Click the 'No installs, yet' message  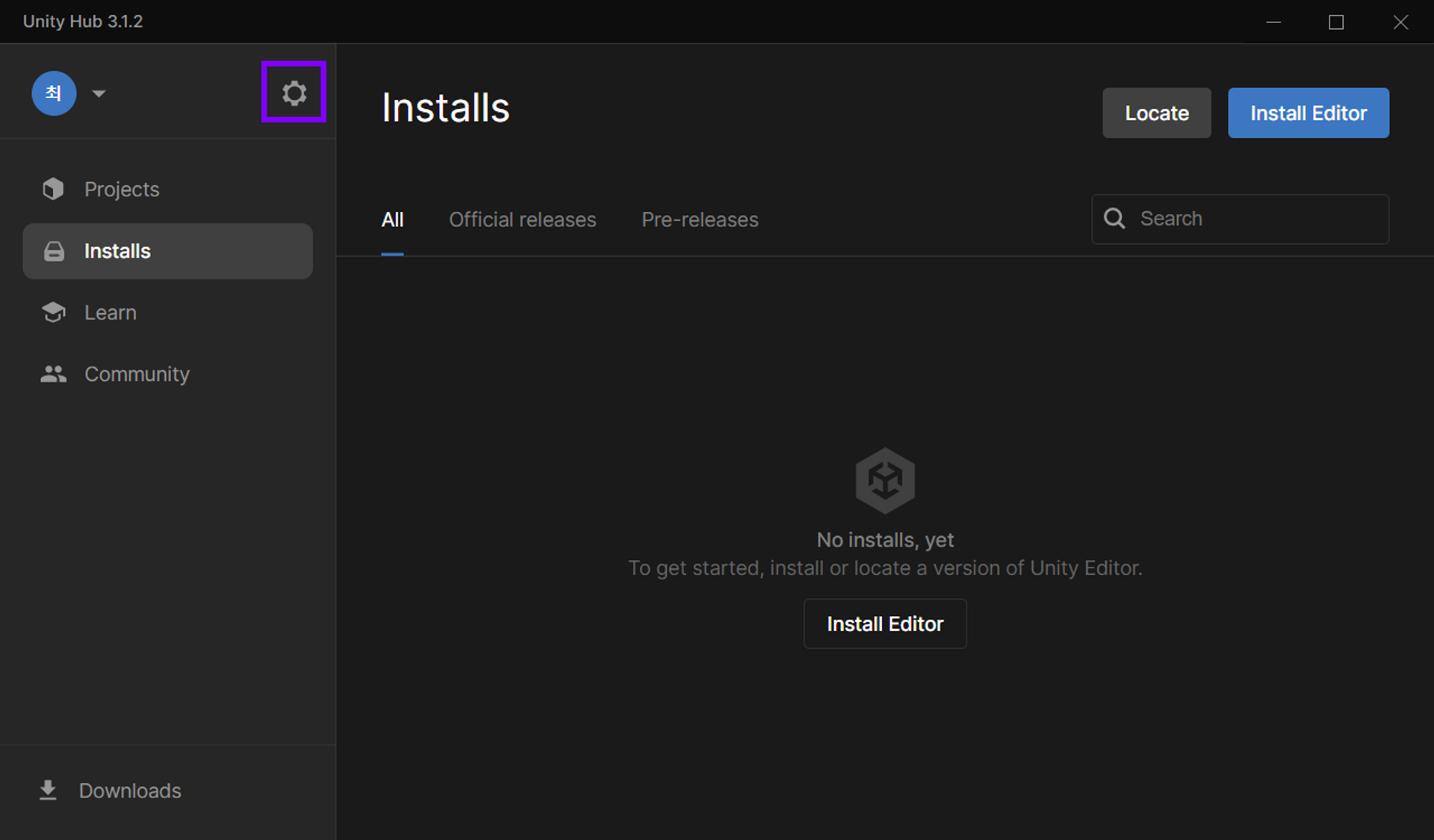click(x=885, y=540)
